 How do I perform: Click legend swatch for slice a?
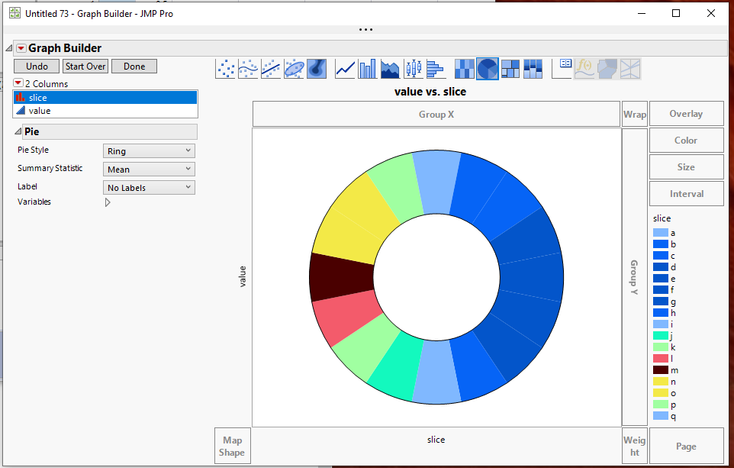tap(661, 233)
